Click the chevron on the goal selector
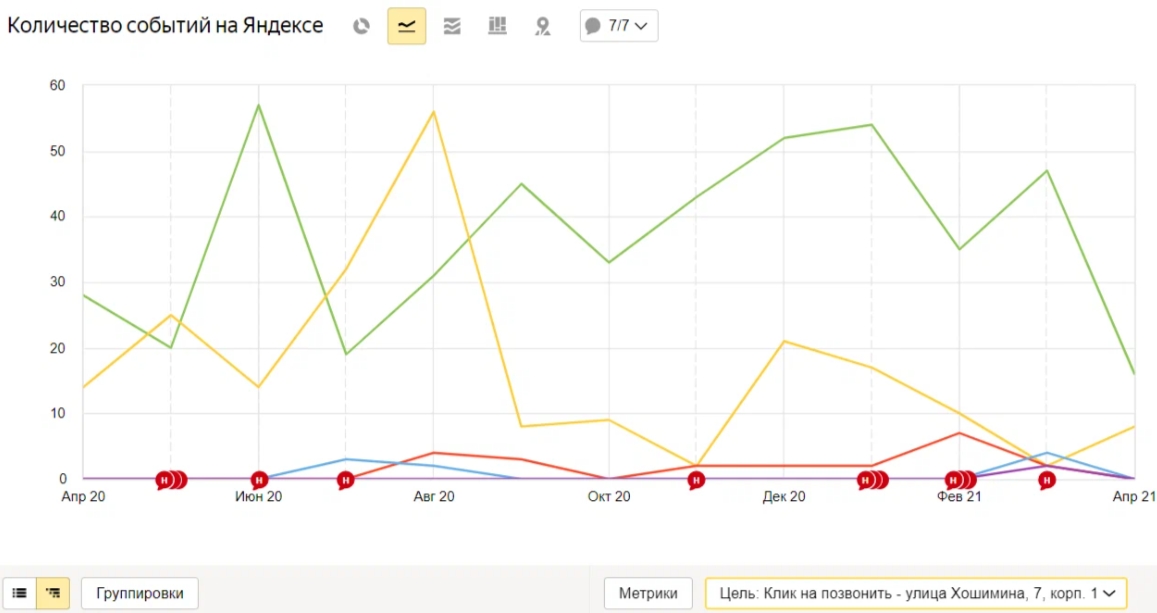 coord(1108,593)
